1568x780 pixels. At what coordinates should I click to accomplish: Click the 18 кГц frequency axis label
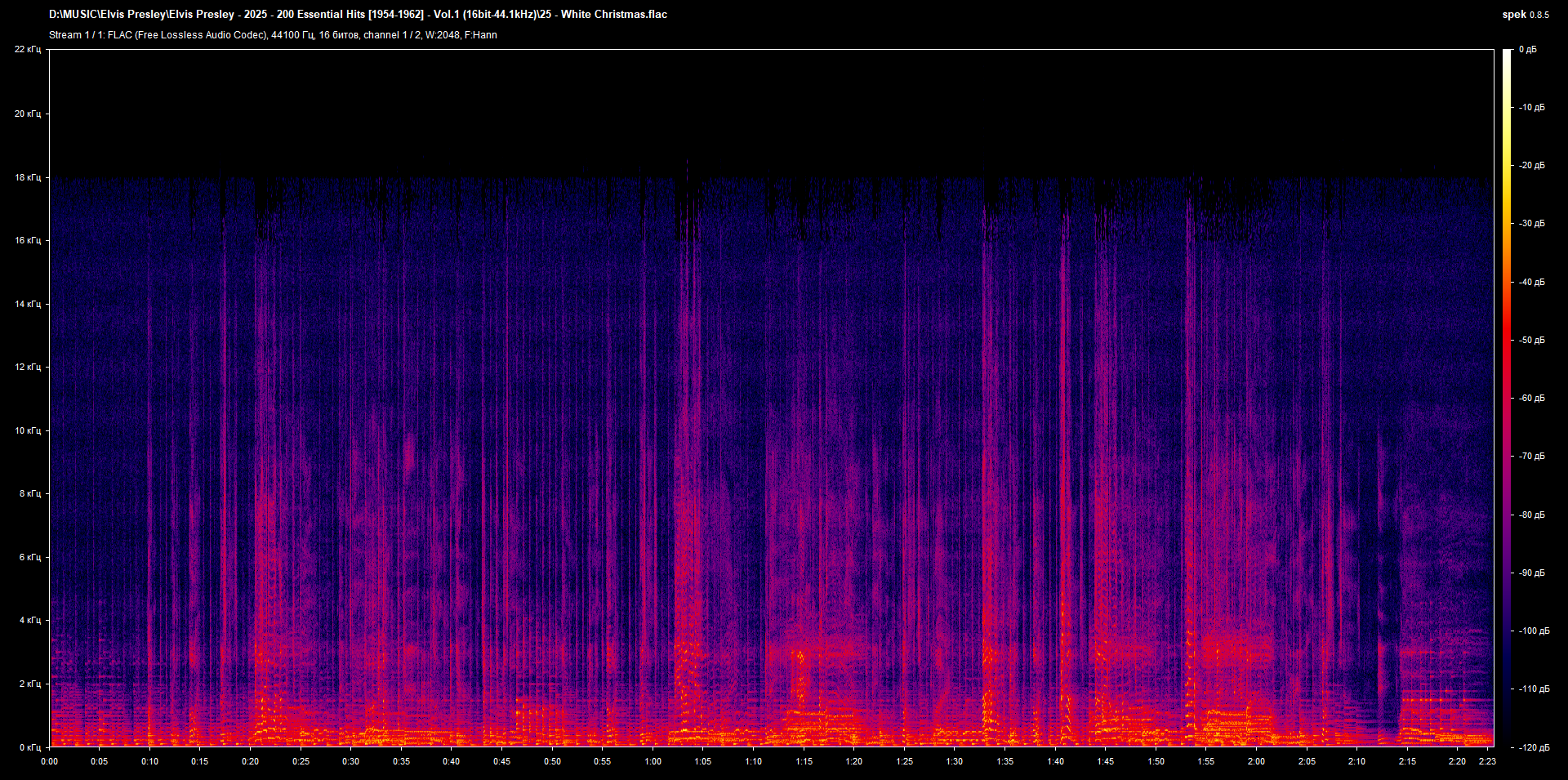(x=27, y=177)
